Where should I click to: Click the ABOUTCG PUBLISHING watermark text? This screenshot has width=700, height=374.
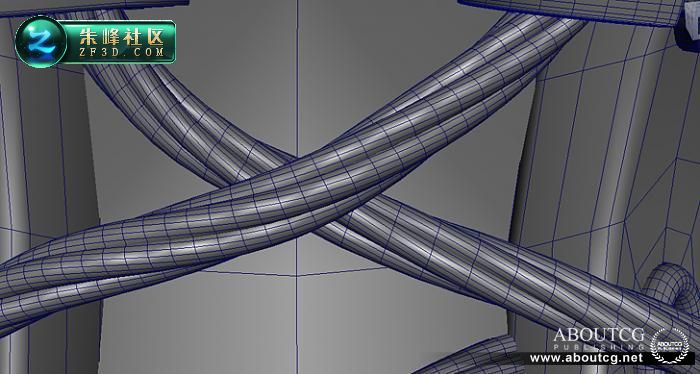(x=599, y=339)
